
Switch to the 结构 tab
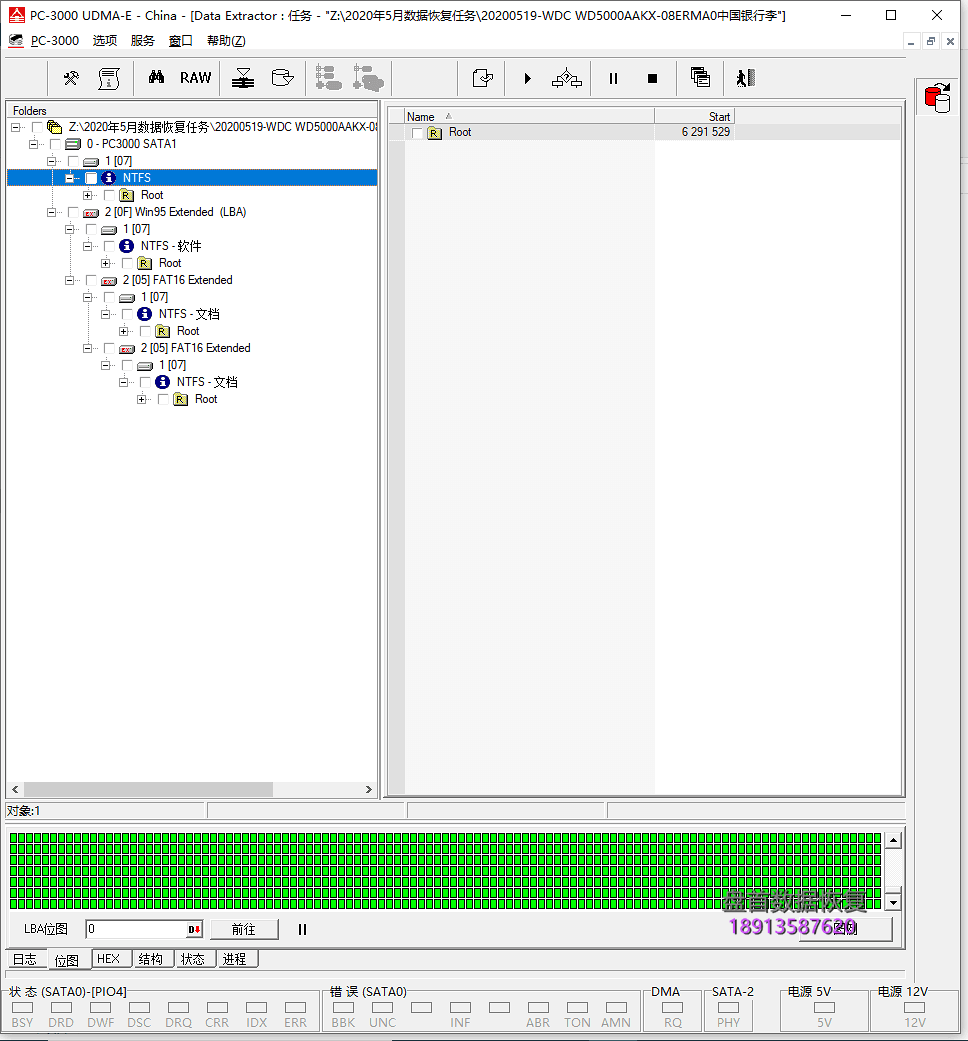click(151, 959)
